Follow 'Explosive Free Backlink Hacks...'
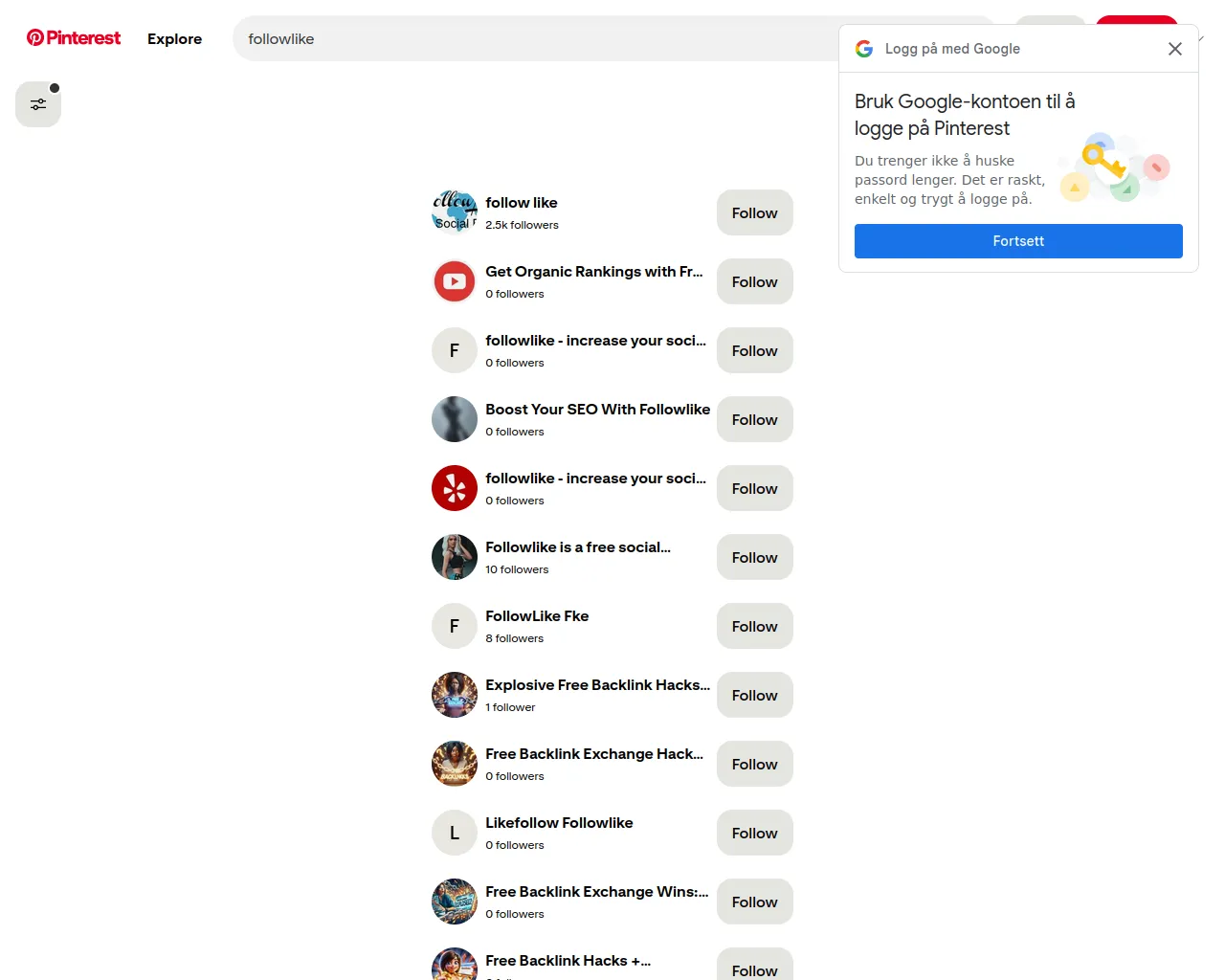 pyautogui.click(x=755, y=695)
